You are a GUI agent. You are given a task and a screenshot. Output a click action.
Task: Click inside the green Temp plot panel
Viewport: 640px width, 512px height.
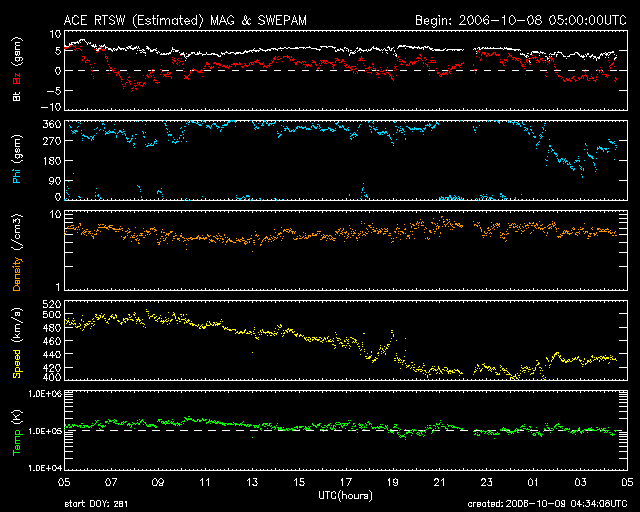(346, 430)
